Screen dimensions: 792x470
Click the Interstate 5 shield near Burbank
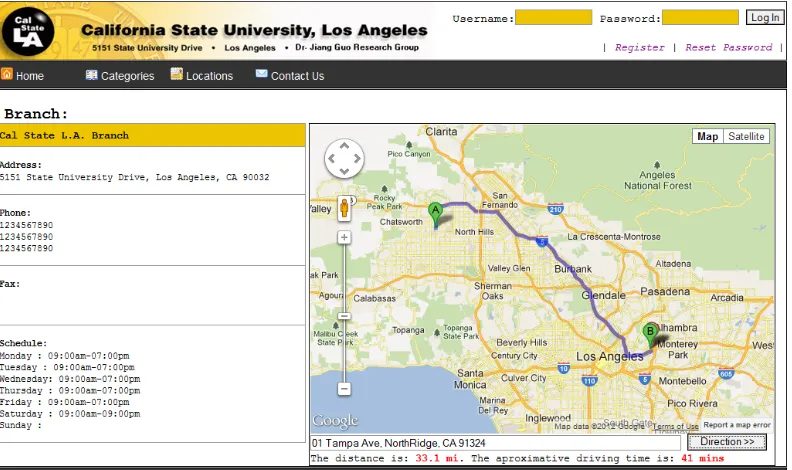pyautogui.click(x=542, y=241)
